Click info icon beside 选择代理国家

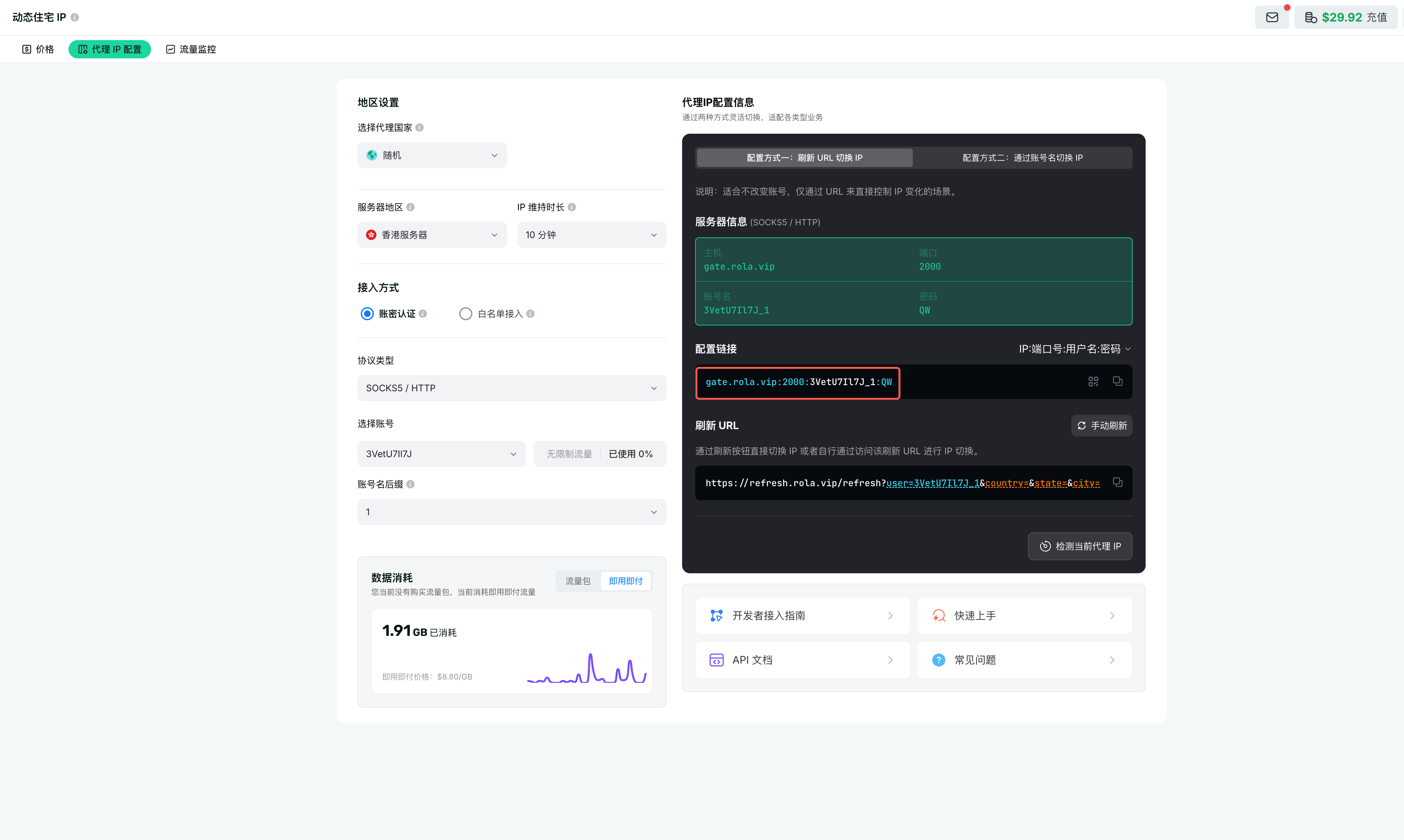[420, 127]
